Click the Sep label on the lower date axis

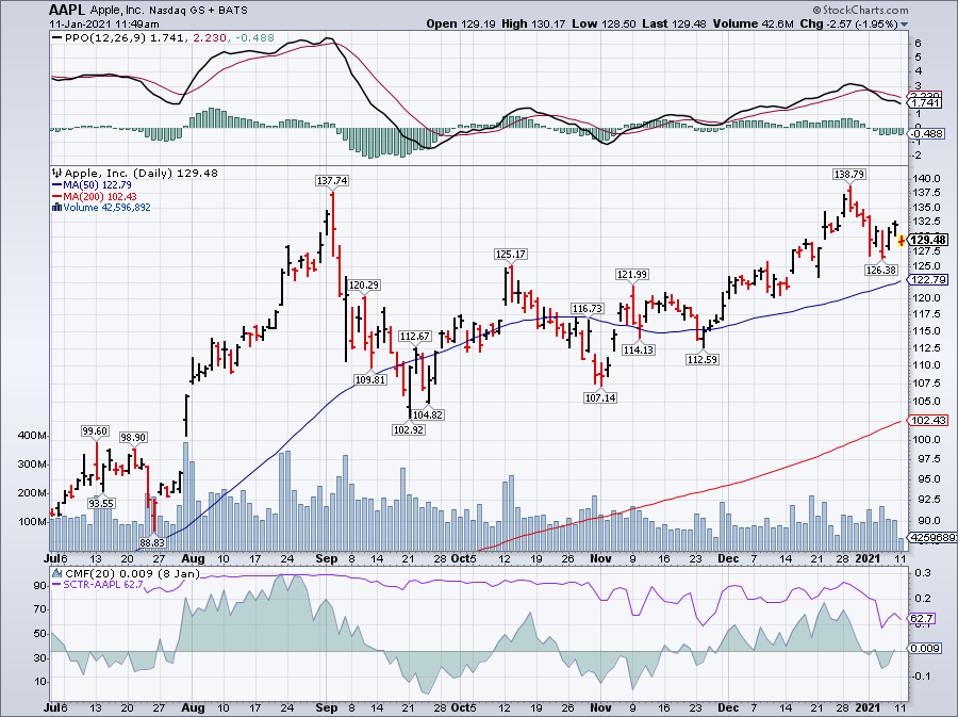(x=327, y=708)
